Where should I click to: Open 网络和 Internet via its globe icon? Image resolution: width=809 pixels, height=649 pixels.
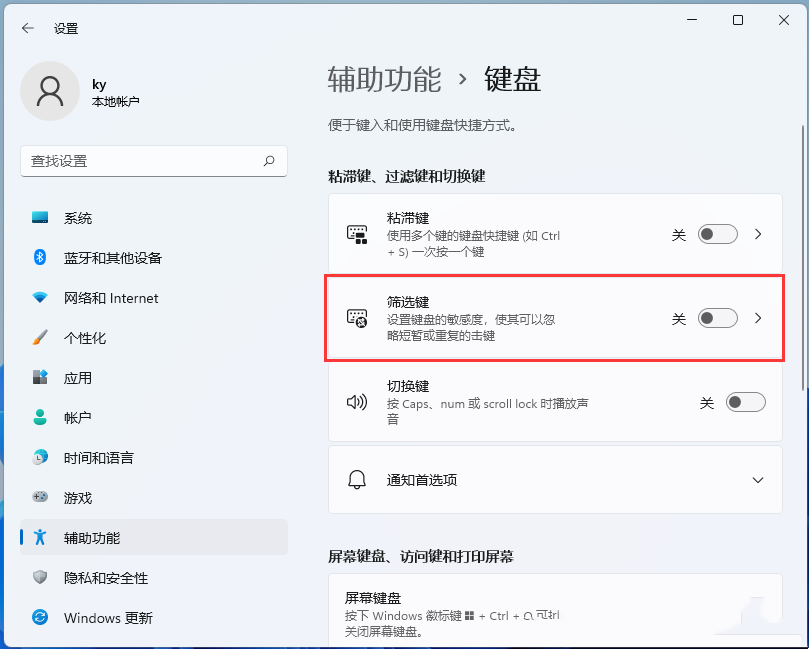point(40,297)
